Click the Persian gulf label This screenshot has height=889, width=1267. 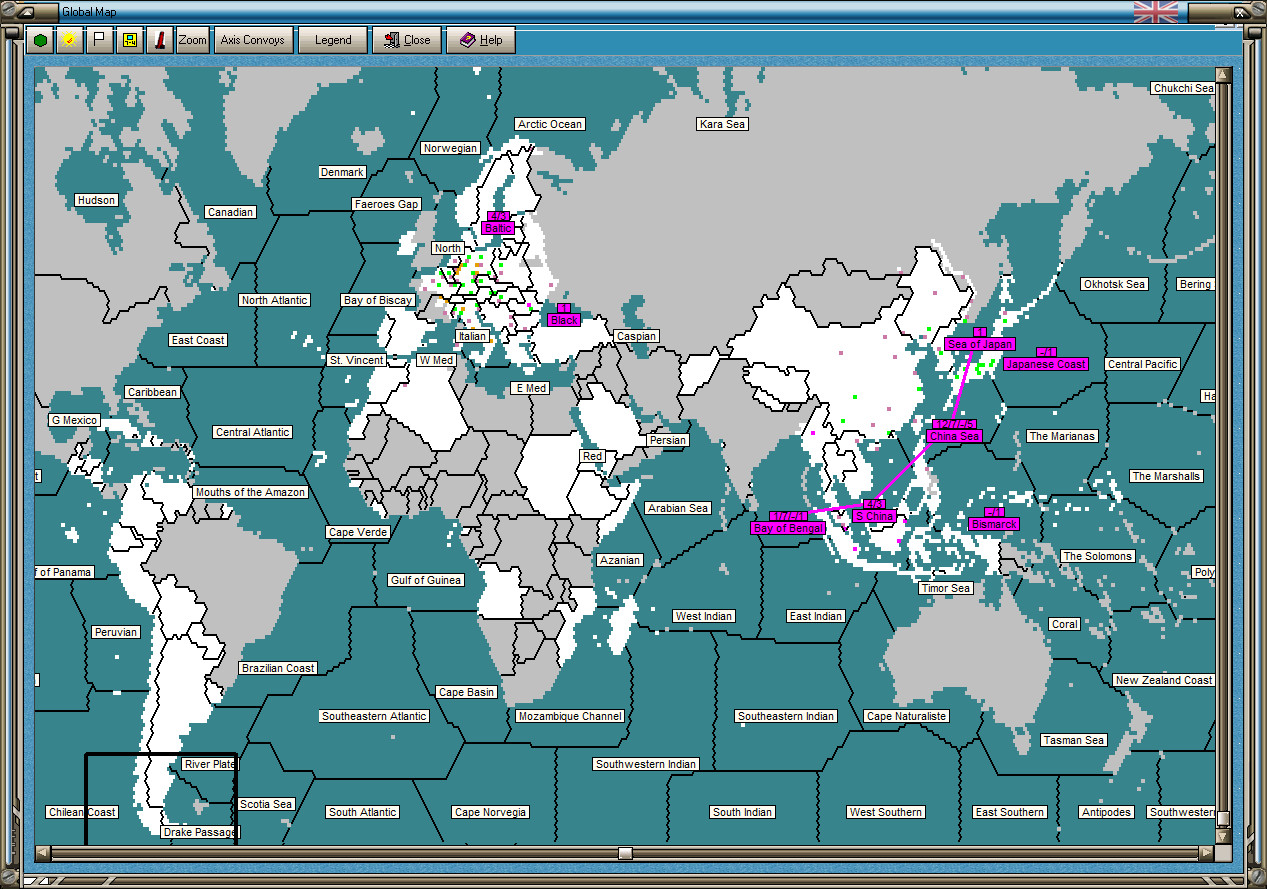click(668, 440)
